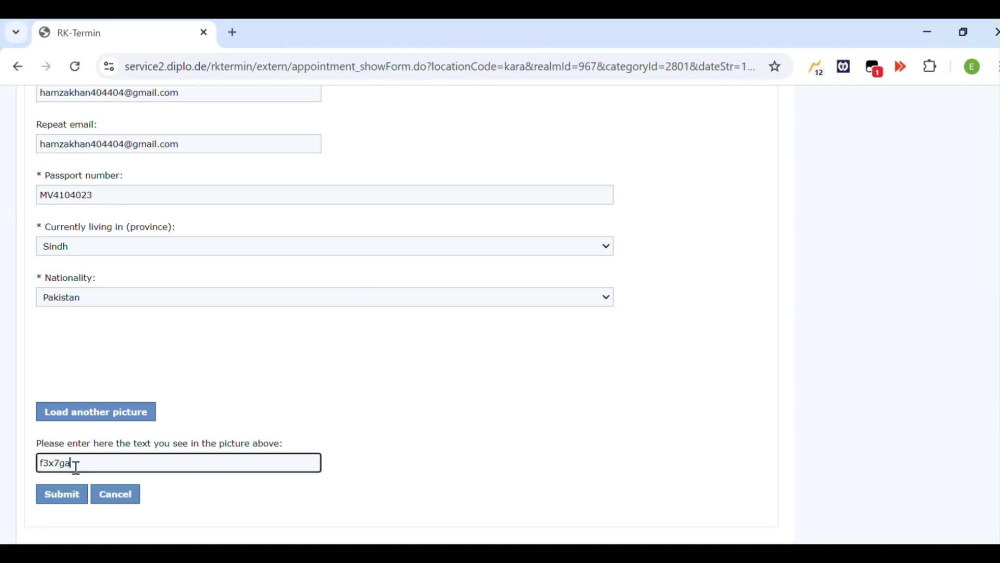Viewport: 1000px width, 563px height.
Task: Click the Passport number label
Action: tap(80, 175)
